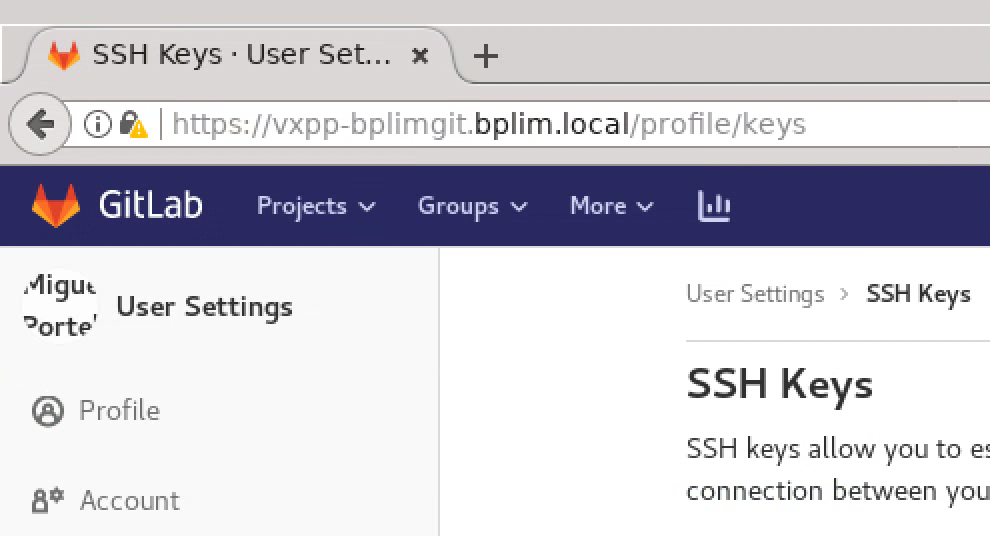Click the GitLab fox logo in navbar
The image size is (990, 536).
[x=56, y=205]
